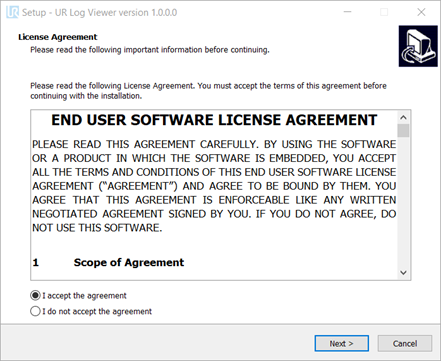Screen dimensions: 441x361
Task: Click inside the license agreement text box
Action: tap(214, 195)
